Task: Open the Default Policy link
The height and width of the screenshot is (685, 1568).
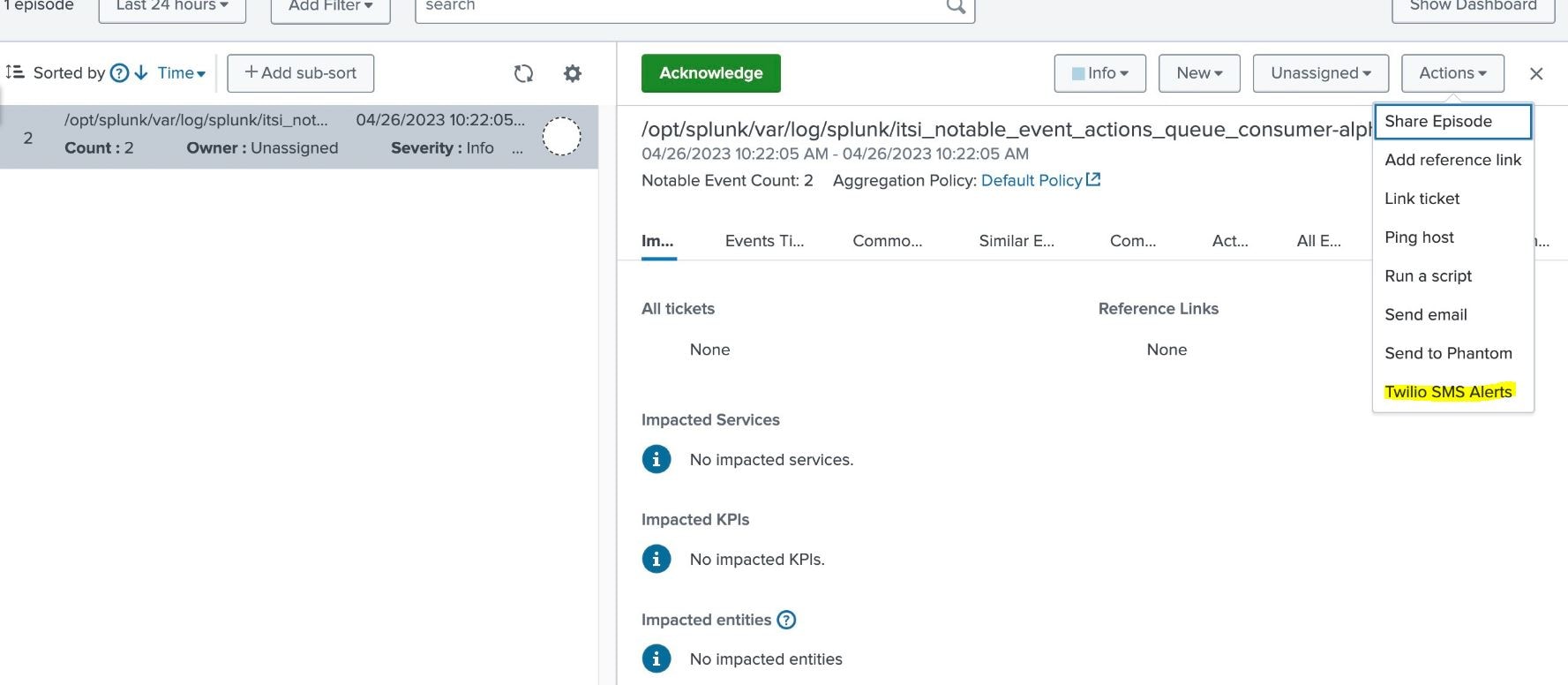Action: tap(1032, 180)
